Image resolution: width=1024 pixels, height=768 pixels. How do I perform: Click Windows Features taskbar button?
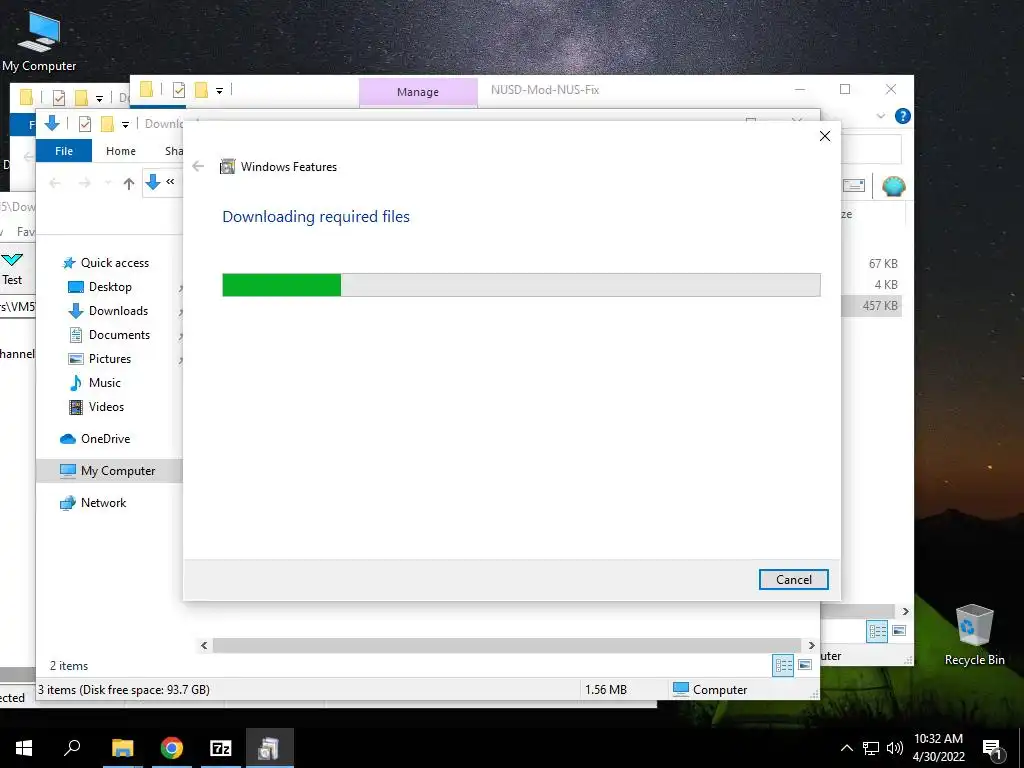270,748
